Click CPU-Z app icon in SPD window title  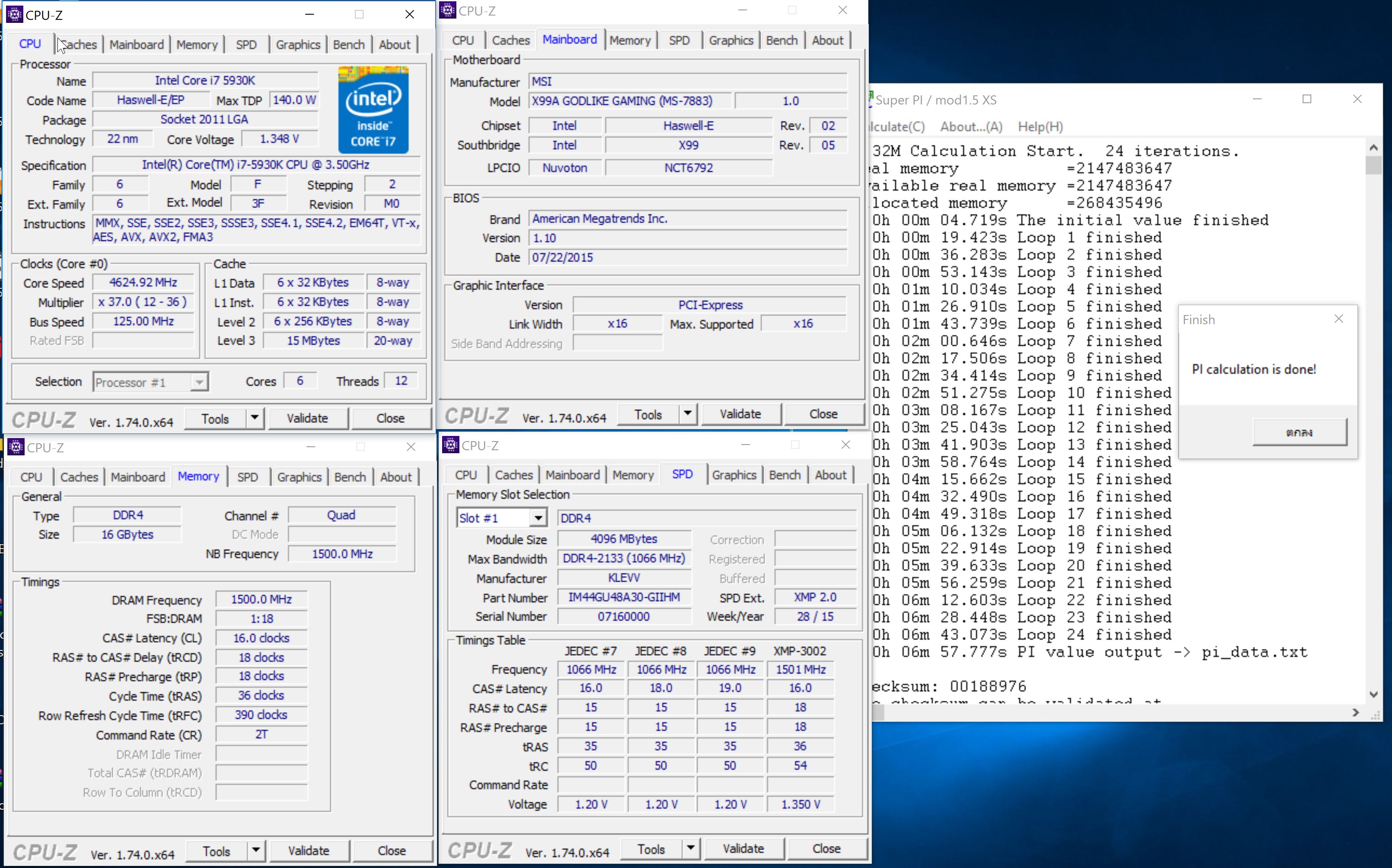[451, 445]
